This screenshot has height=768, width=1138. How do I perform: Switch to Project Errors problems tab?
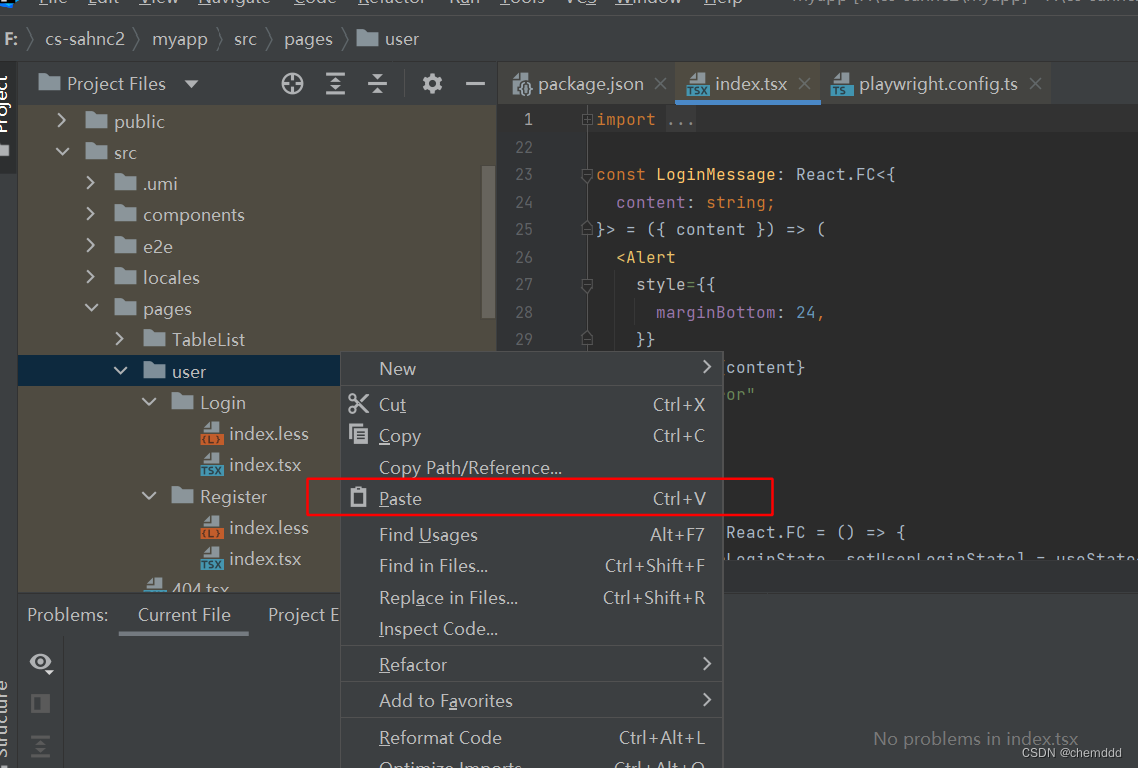tap(303, 615)
